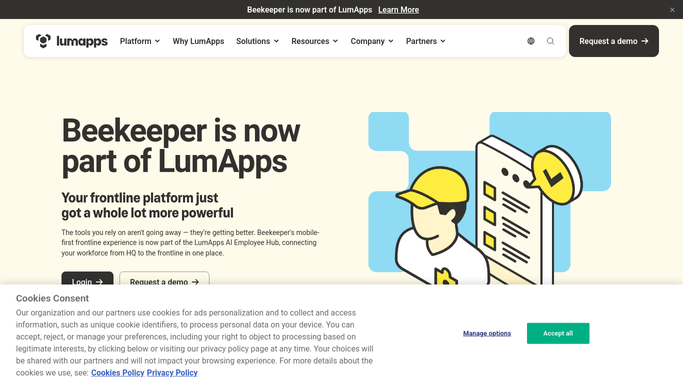Click the 'Beekeeper is now part of LumApps' heading
This screenshot has height=384, width=683.
coord(181,146)
